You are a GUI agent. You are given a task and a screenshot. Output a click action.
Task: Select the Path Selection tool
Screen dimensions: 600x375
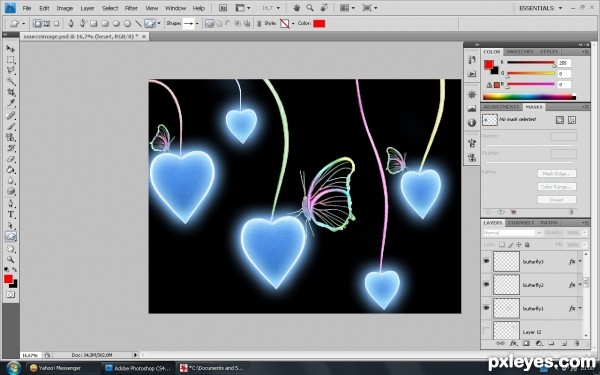(x=10, y=225)
